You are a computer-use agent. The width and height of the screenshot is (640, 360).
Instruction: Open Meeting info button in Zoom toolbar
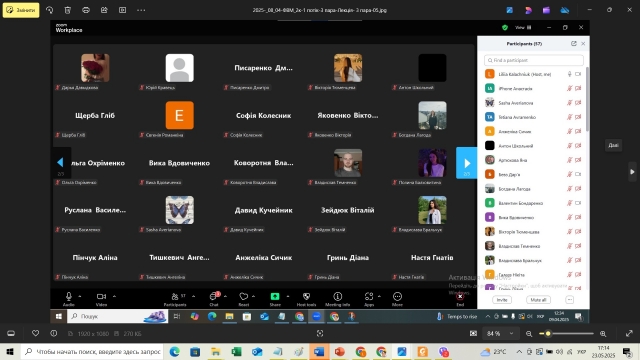(x=338, y=299)
